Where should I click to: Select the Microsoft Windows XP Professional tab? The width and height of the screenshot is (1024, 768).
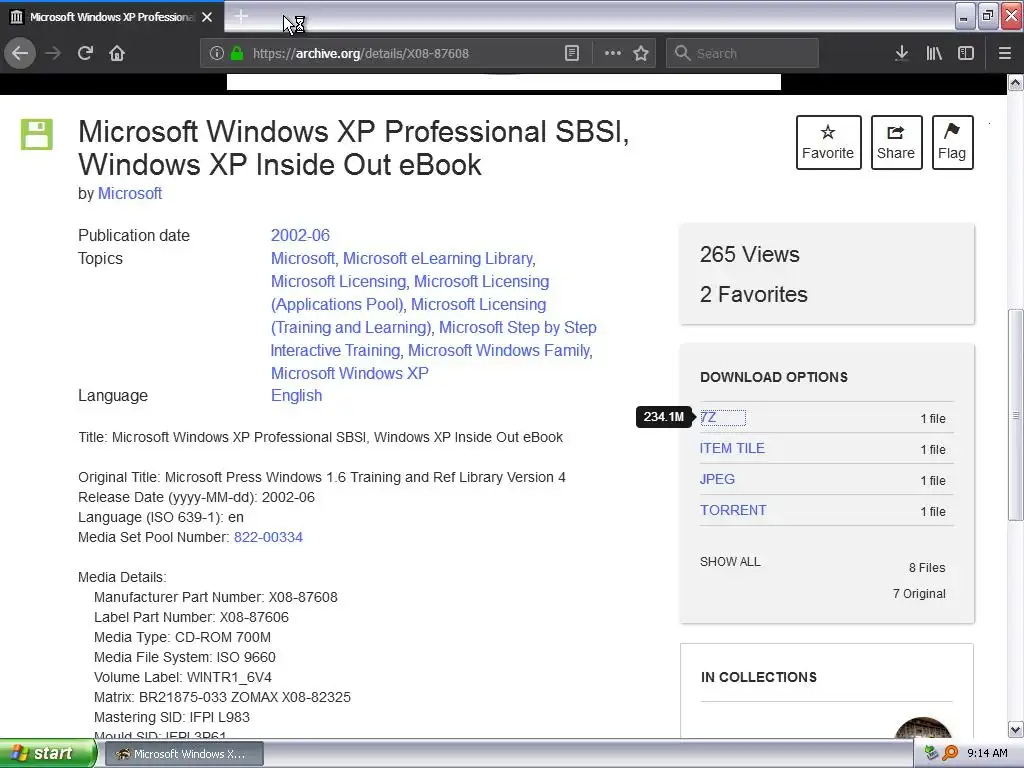pos(112,17)
